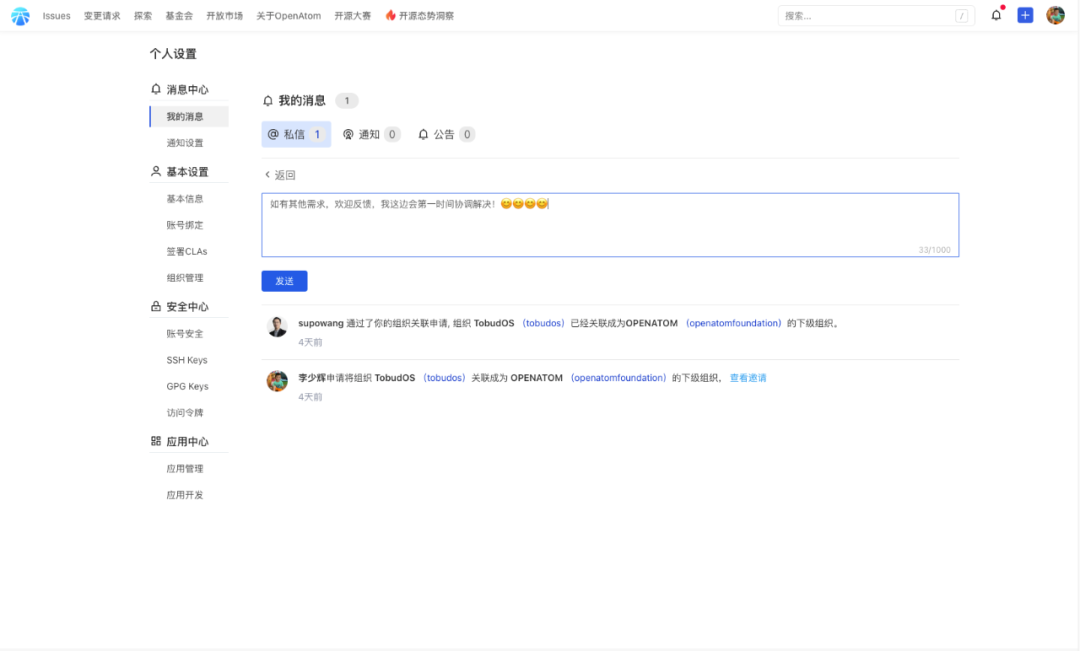The height and width of the screenshot is (651, 1080).
Task: Click the bell icon next to 我的消息 heading
Action: click(268, 101)
